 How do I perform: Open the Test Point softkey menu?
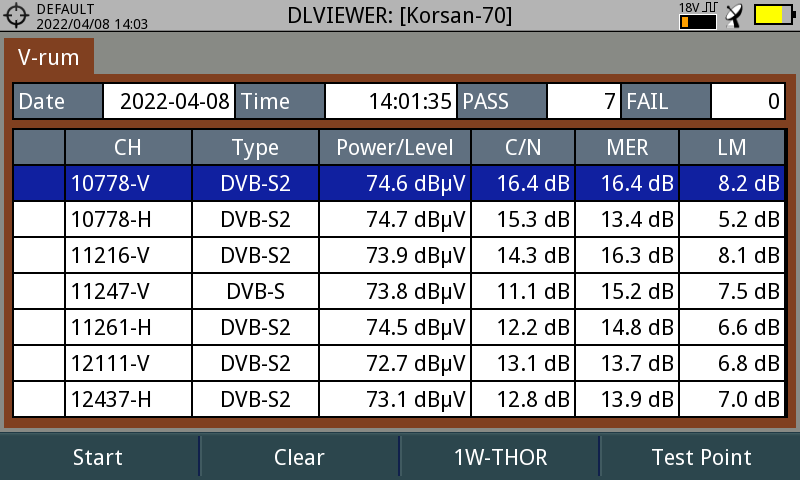701,457
